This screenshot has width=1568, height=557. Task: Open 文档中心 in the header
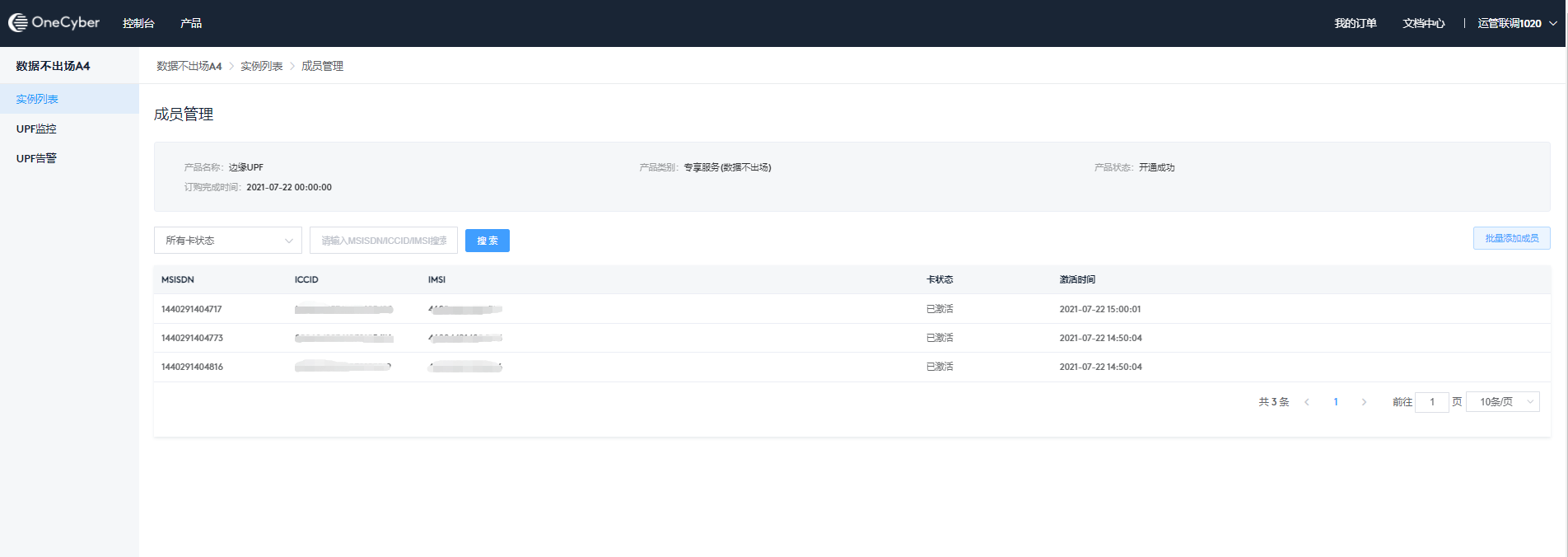(x=1423, y=23)
